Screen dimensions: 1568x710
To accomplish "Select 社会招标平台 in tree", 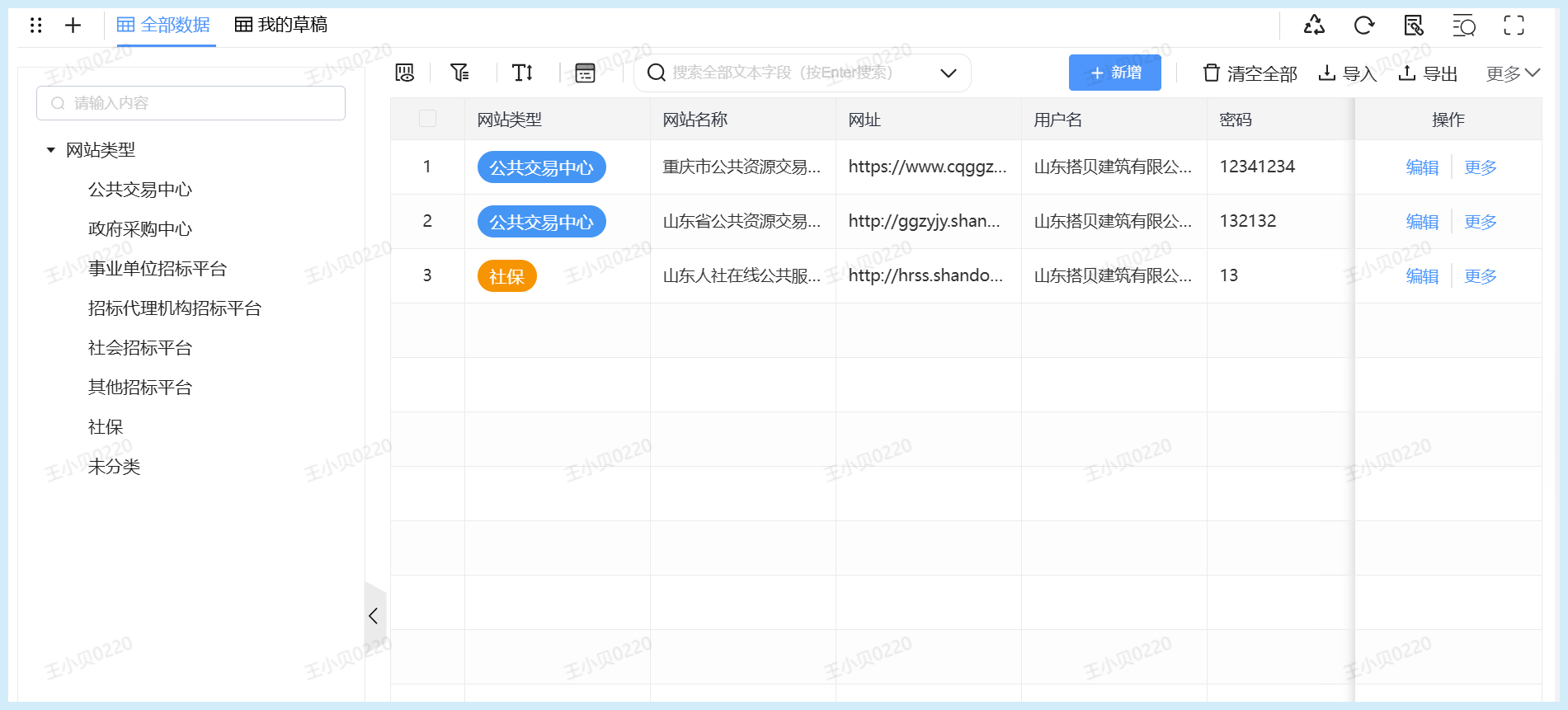I will (x=140, y=348).
